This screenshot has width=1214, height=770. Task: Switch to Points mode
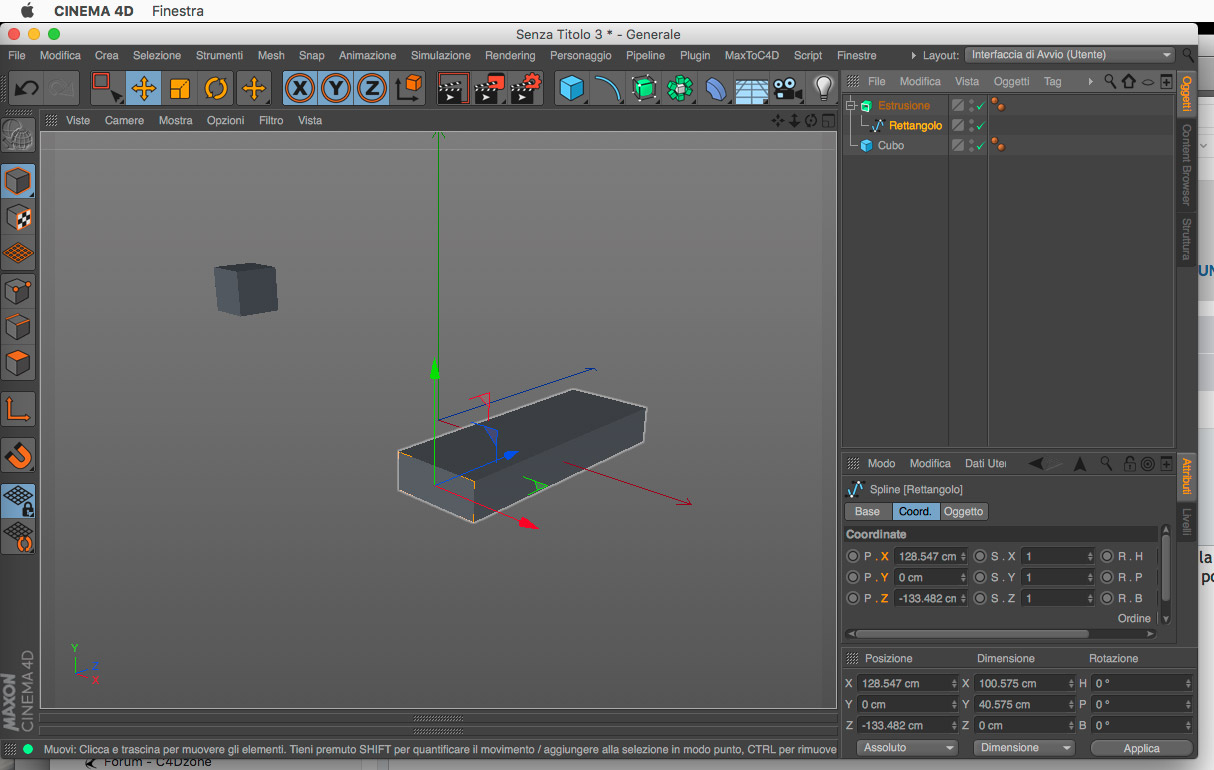[18, 290]
